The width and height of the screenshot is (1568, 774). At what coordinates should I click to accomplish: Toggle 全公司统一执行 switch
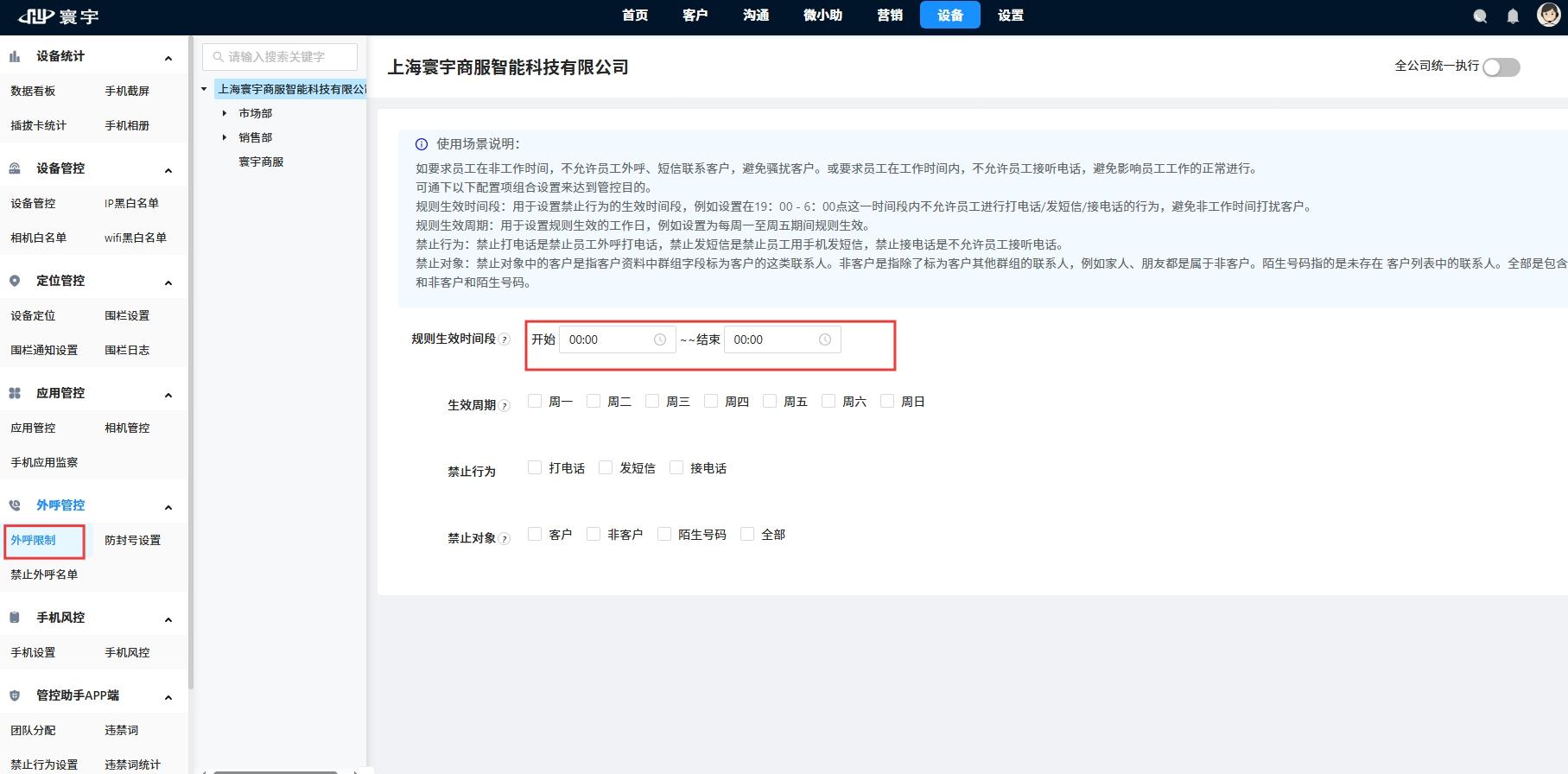click(x=1501, y=67)
